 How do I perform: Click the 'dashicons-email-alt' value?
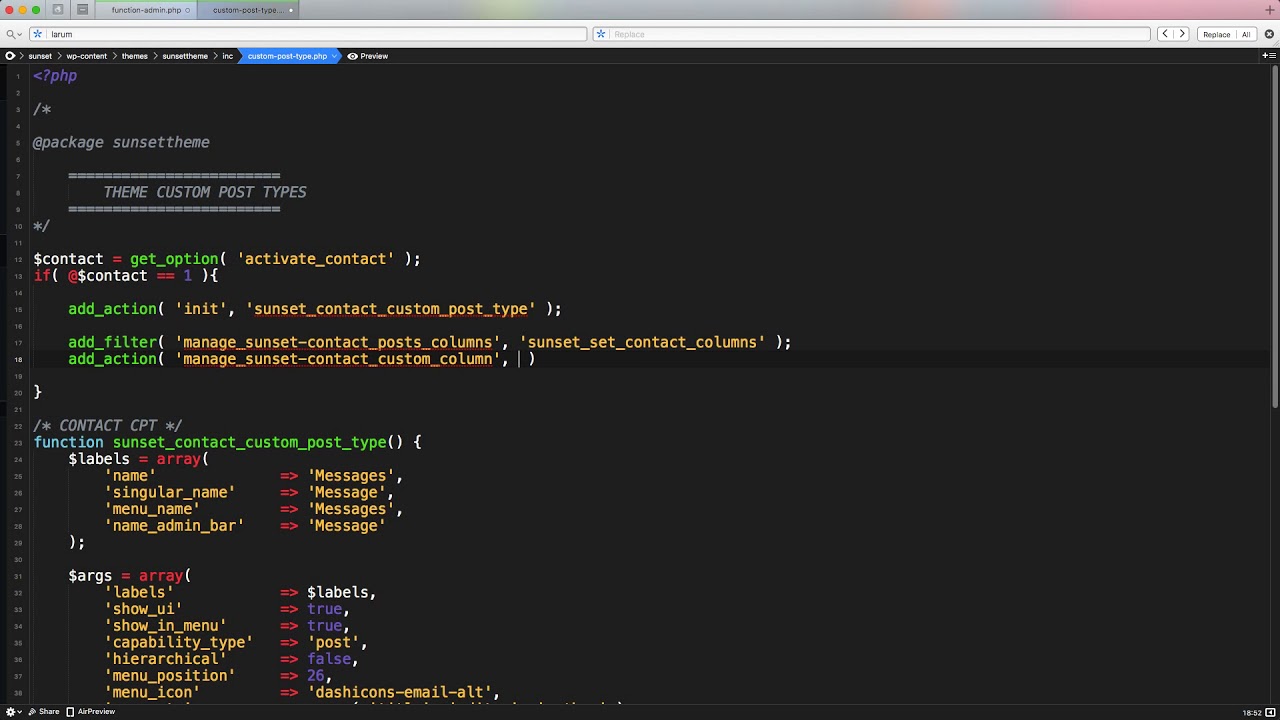click(399, 692)
